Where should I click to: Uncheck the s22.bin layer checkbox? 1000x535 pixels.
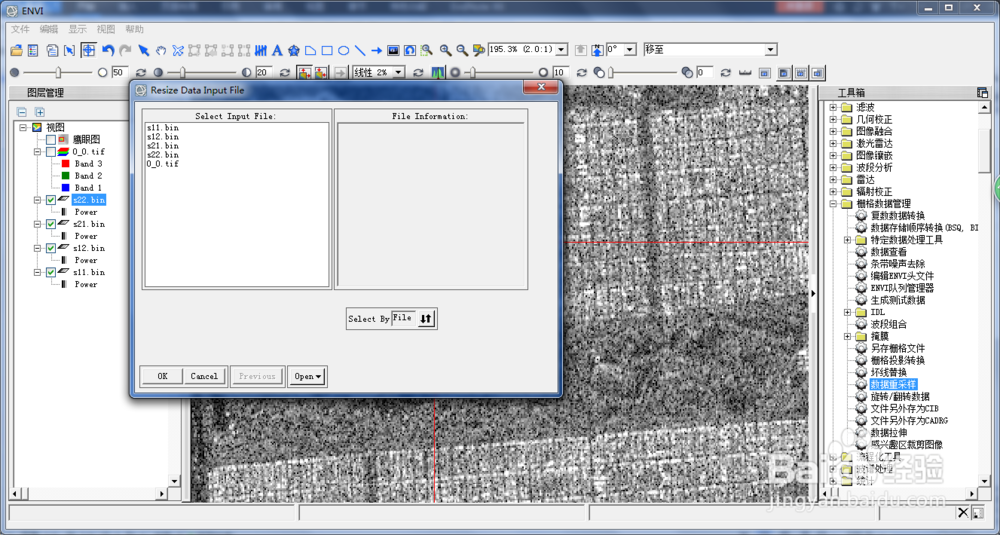tap(51, 200)
